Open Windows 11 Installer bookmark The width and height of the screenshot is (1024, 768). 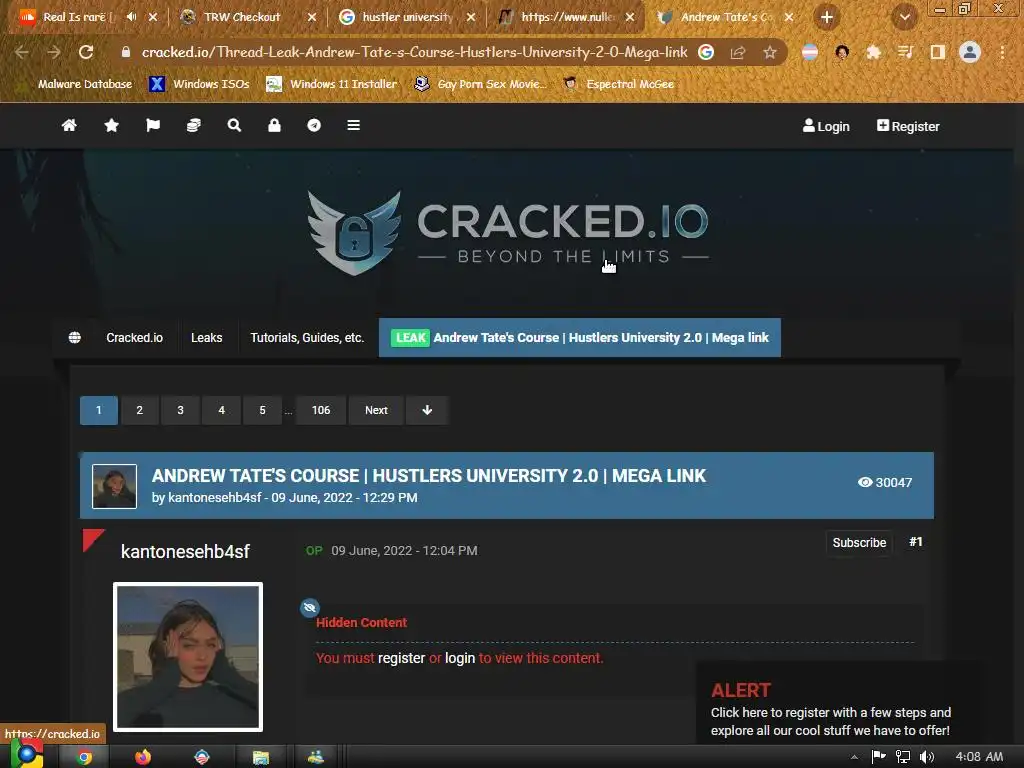click(332, 84)
